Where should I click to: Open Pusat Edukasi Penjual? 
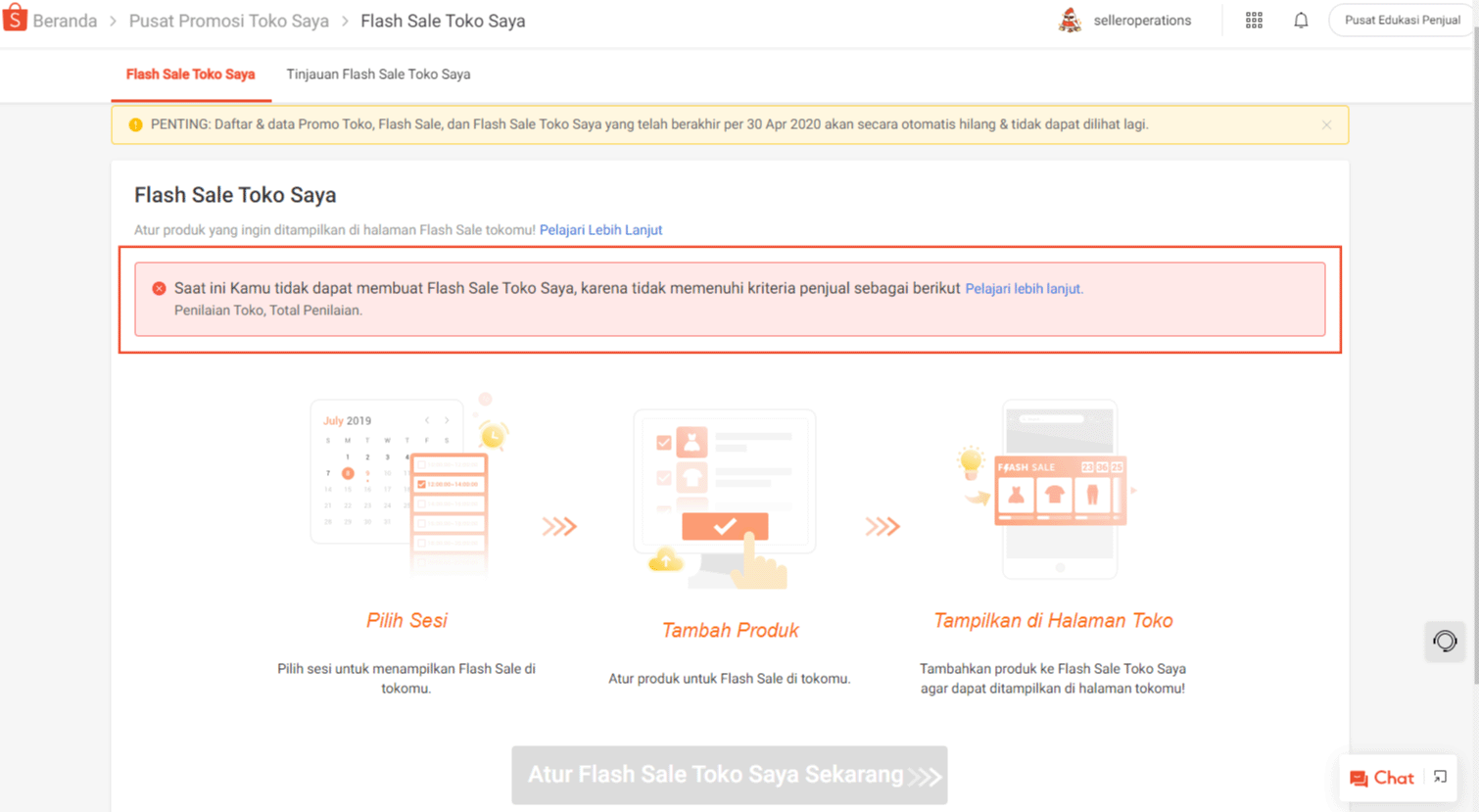tap(1402, 20)
